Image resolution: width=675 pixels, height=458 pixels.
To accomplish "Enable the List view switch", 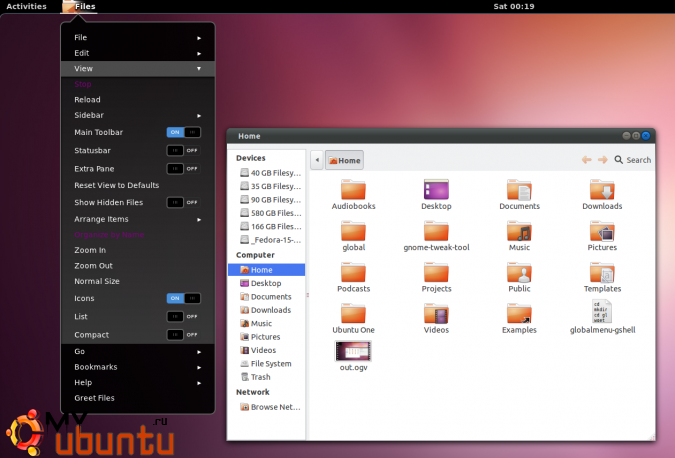I will 184,316.
